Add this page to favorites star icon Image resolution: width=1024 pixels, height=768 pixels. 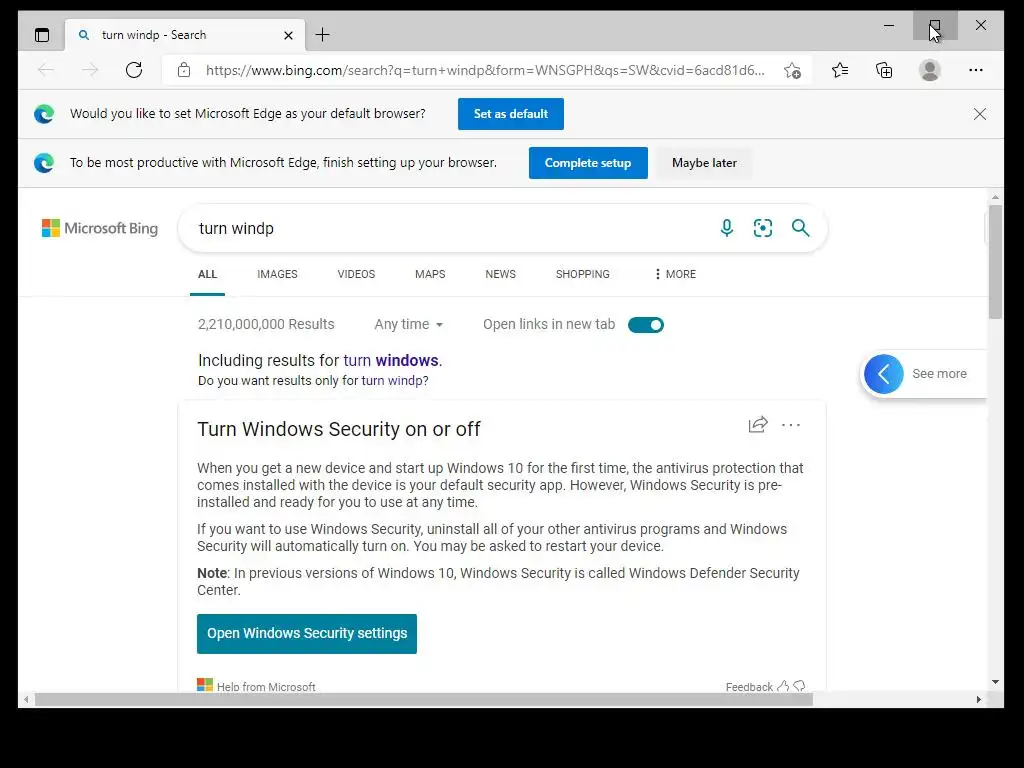792,70
